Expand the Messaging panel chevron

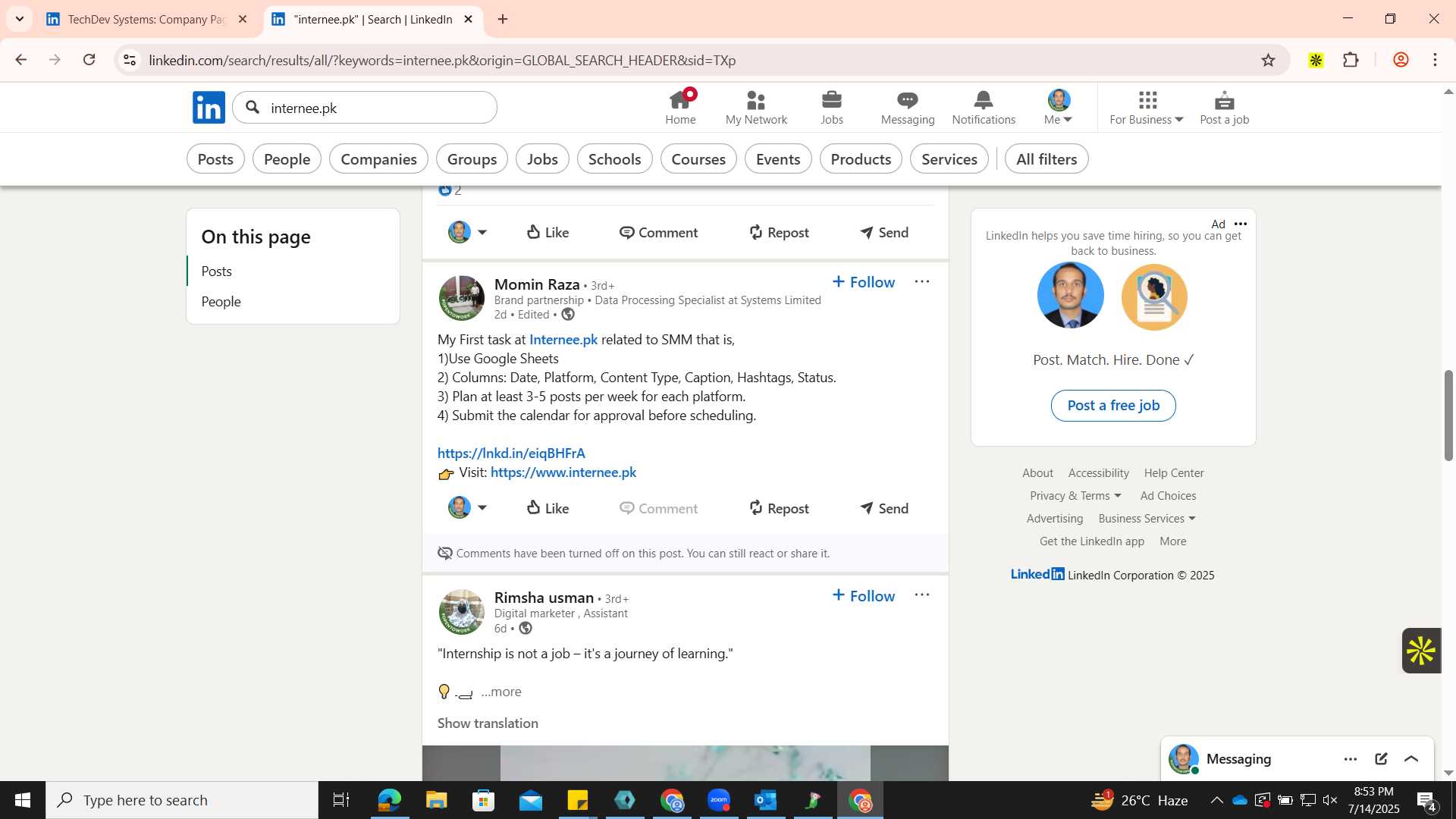(x=1411, y=759)
